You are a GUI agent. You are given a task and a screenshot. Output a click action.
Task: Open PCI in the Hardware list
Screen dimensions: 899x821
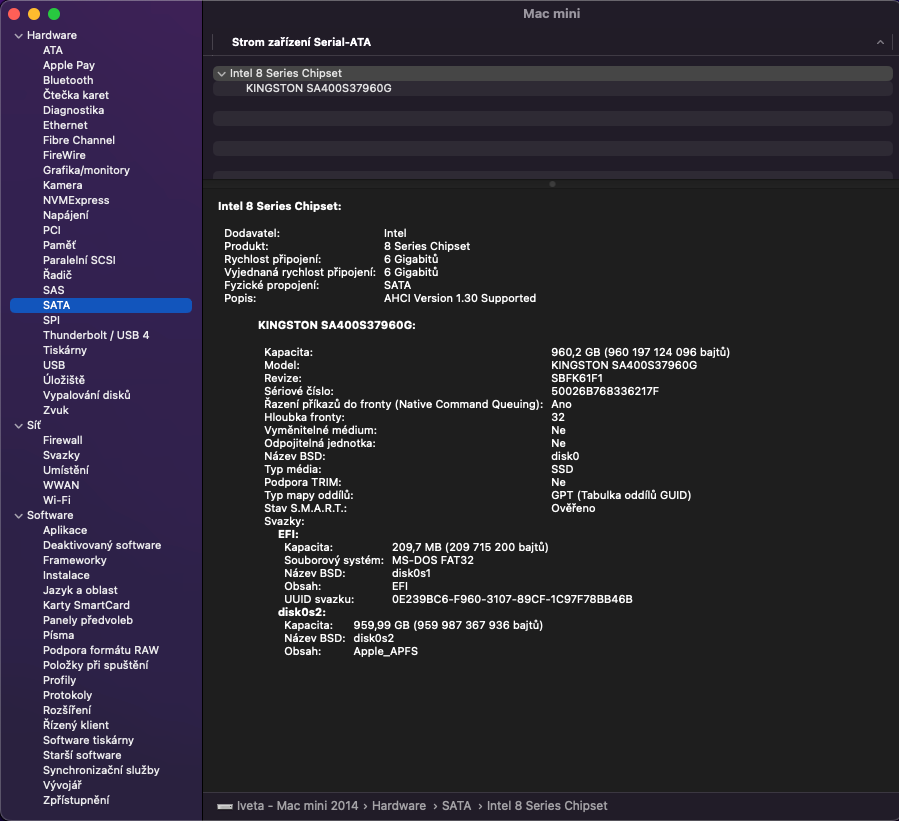pyautogui.click(x=52, y=230)
